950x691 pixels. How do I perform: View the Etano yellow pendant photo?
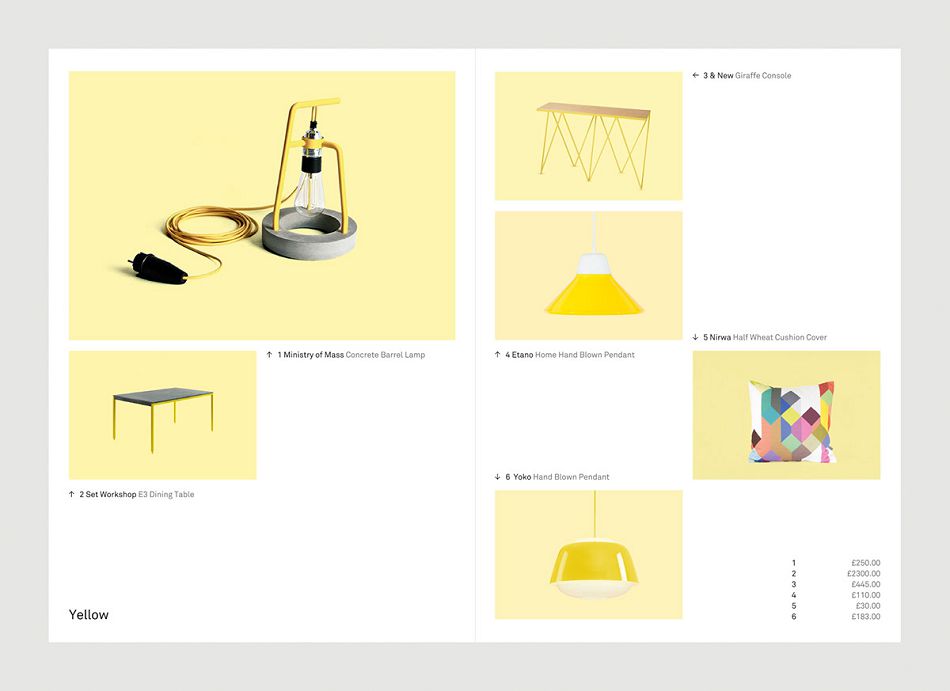point(588,275)
